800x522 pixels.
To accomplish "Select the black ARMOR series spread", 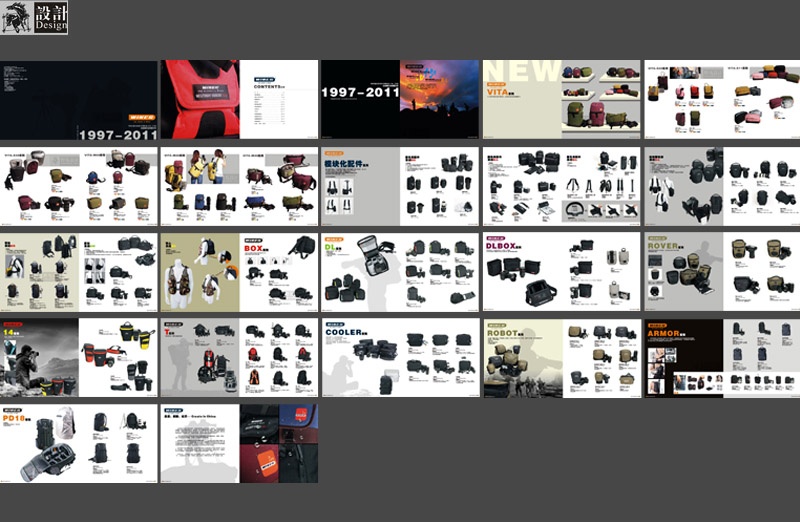I will pyautogui.click(x=722, y=358).
